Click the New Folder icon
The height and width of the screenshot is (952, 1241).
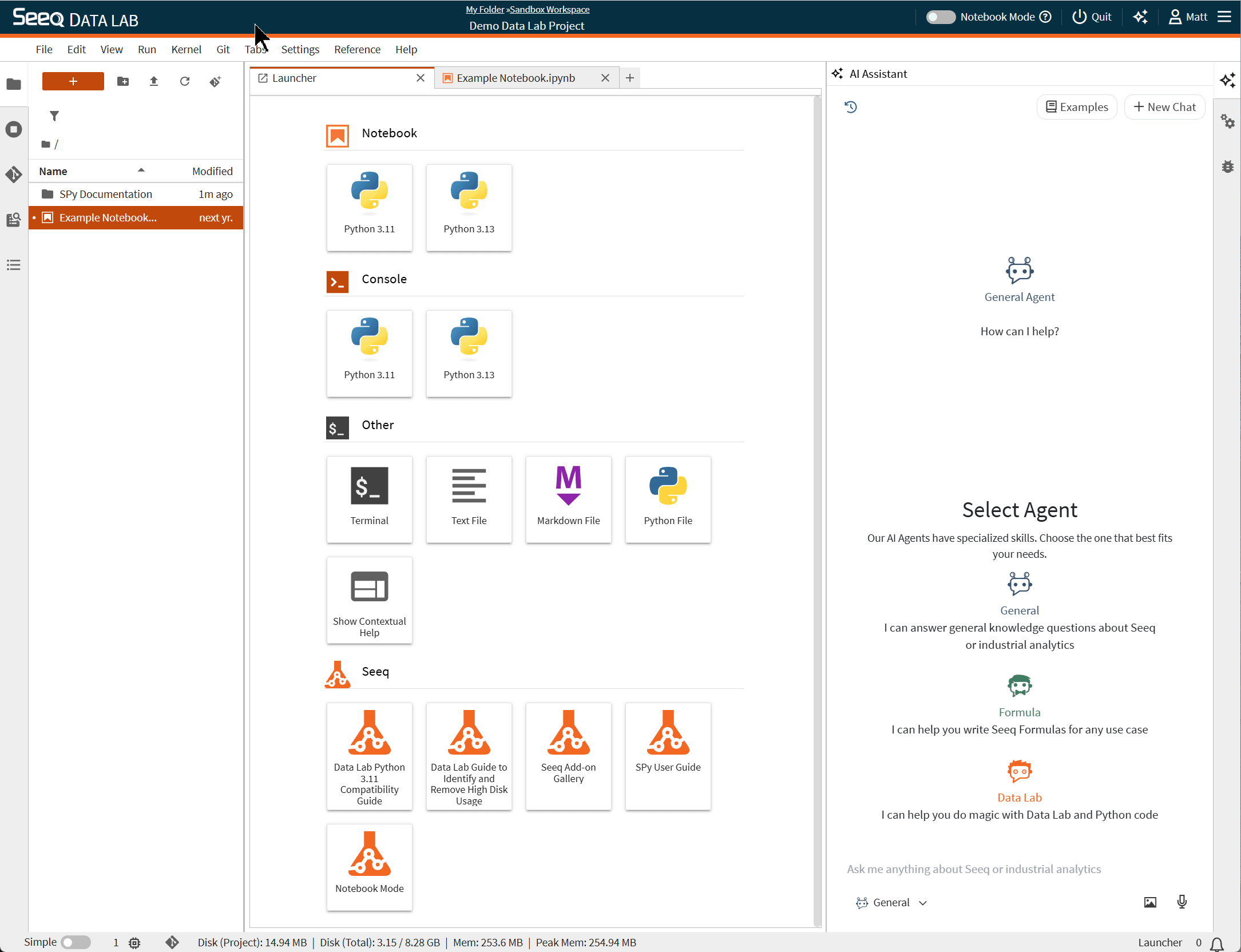click(122, 81)
